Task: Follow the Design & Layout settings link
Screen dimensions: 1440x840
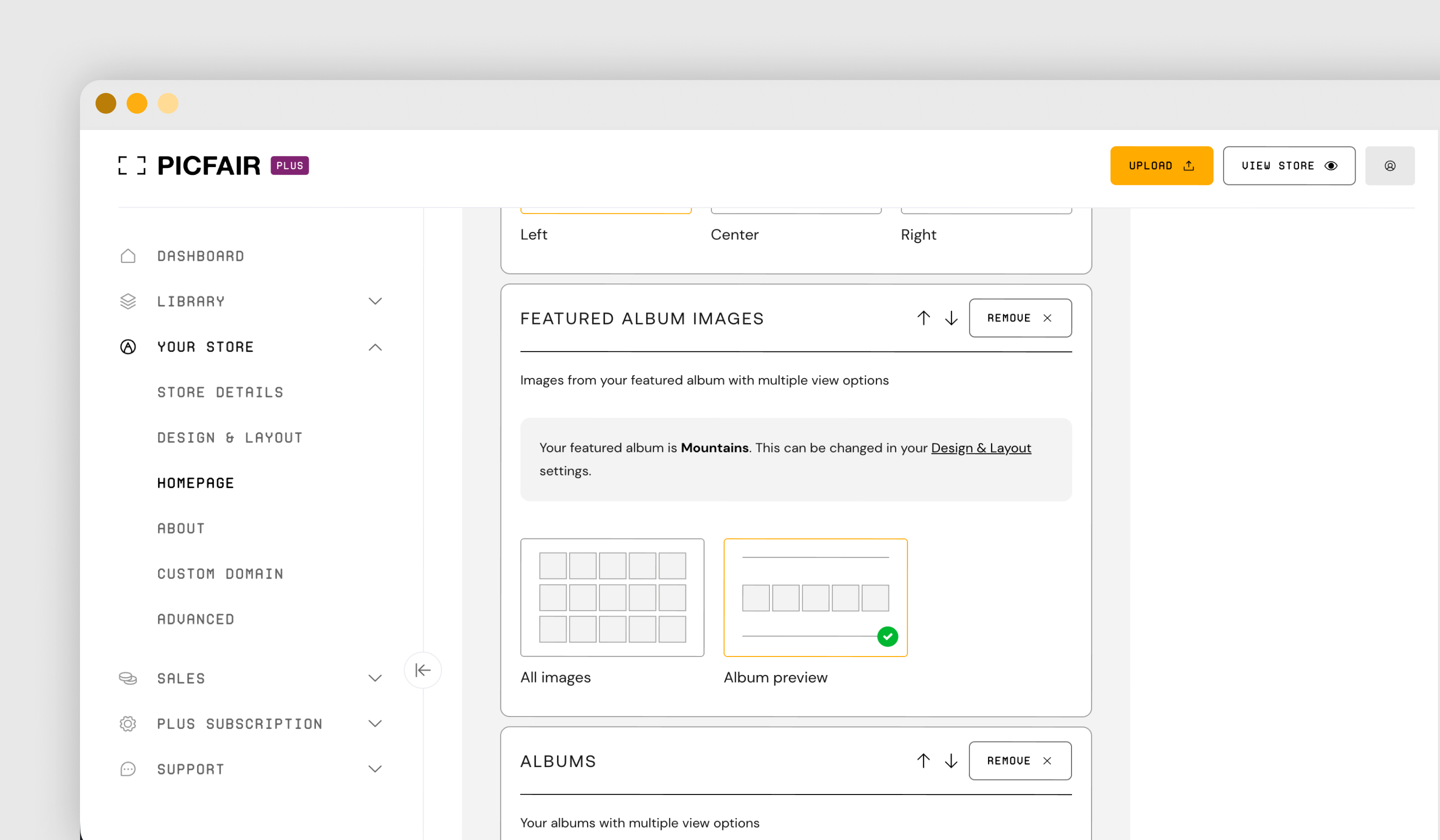Action: tap(980, 447)
